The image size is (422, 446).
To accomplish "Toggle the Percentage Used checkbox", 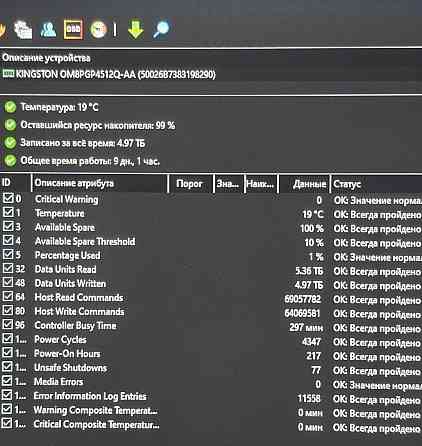I will click(7, 254).
